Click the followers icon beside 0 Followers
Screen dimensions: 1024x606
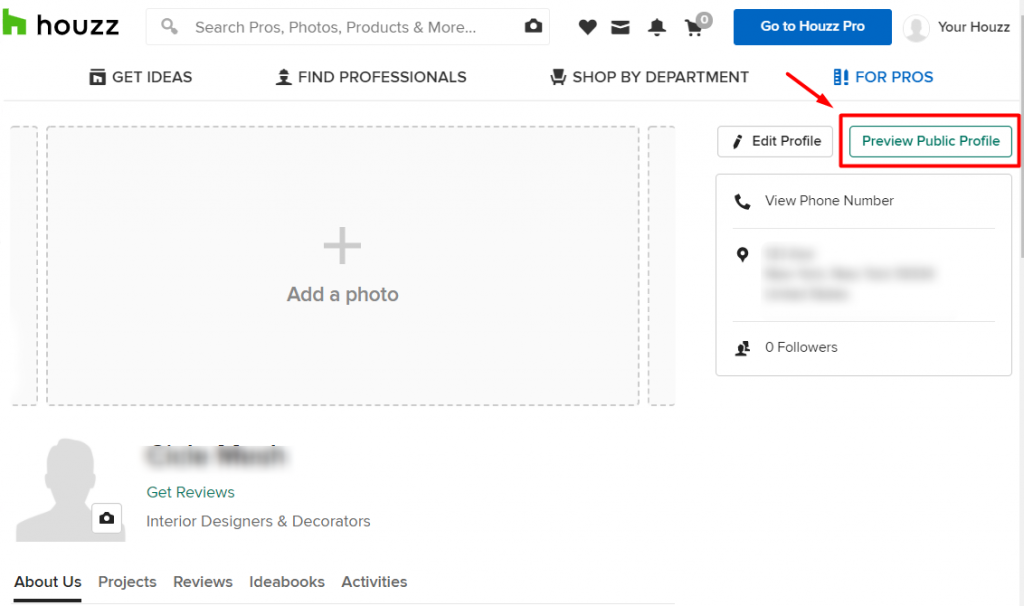tap(743, 347)
